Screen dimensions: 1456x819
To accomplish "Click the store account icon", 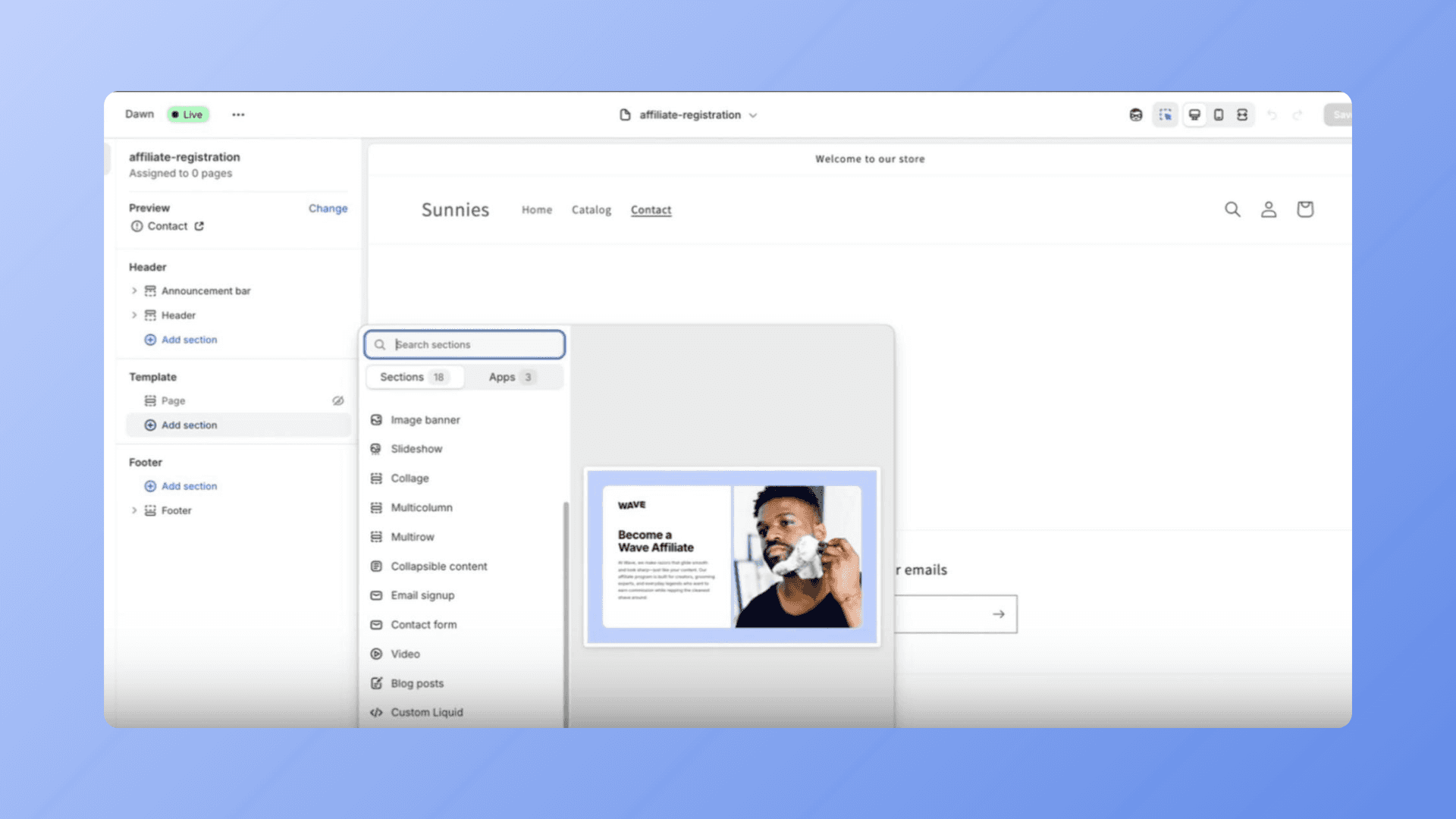I will click(x=1269, y=209).
